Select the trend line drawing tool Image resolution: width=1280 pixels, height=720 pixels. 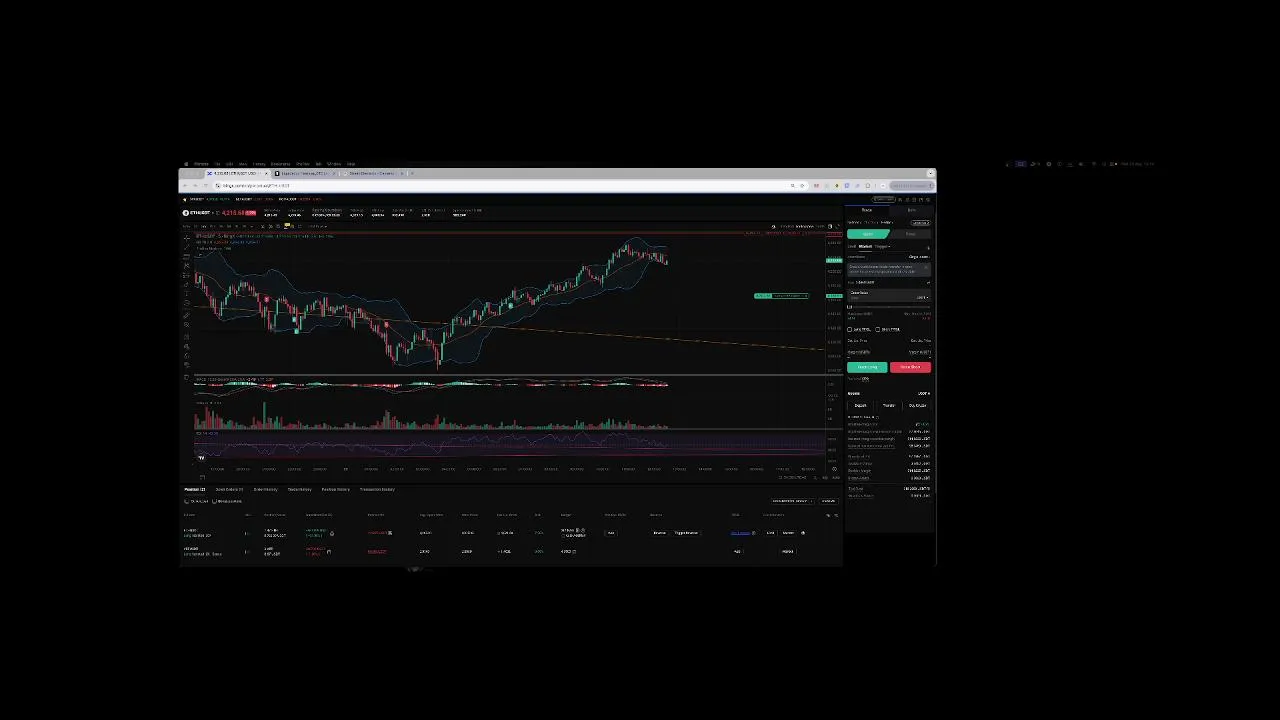tap(187, 247)
